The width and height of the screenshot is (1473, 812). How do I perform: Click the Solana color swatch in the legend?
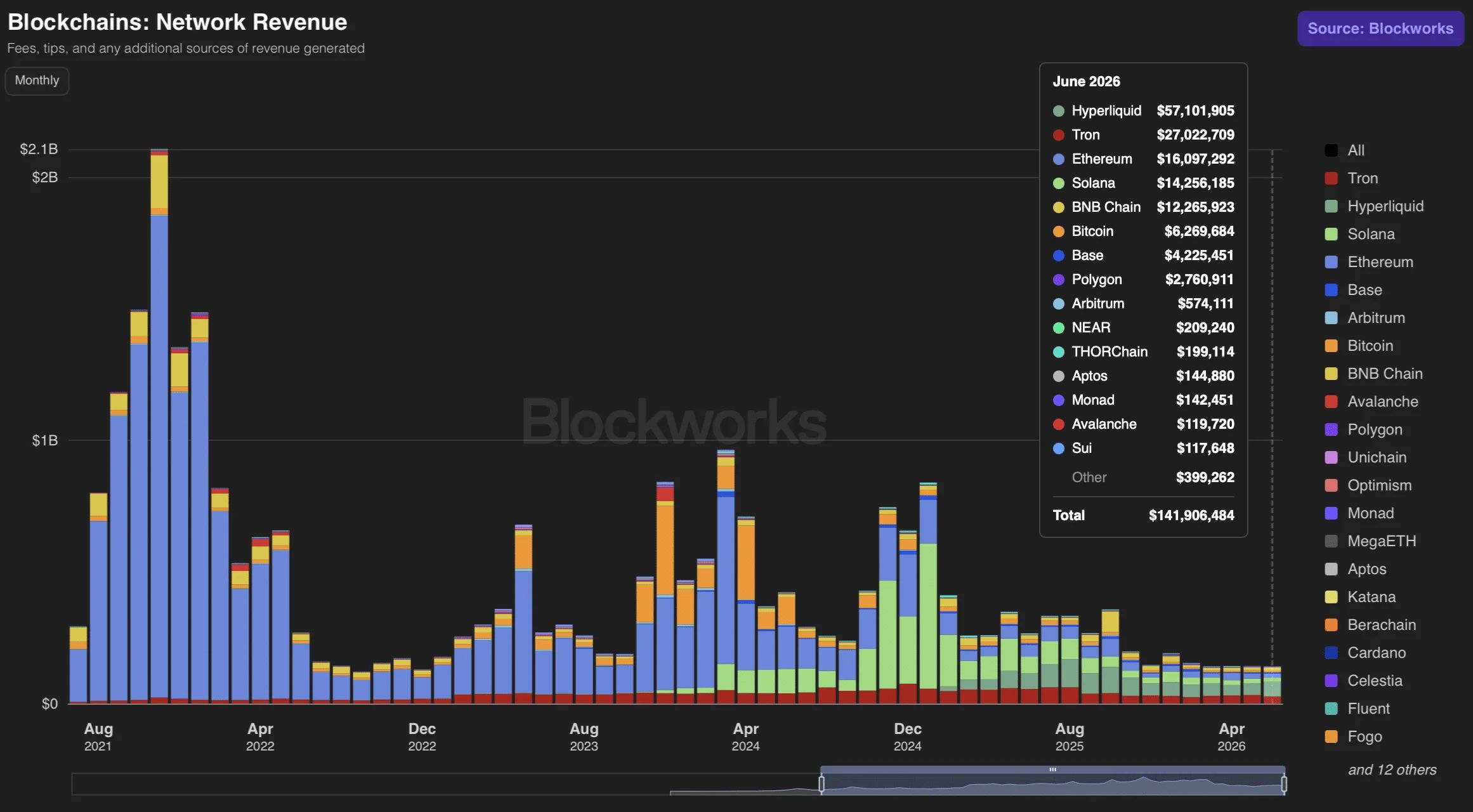pos(1332,234)
